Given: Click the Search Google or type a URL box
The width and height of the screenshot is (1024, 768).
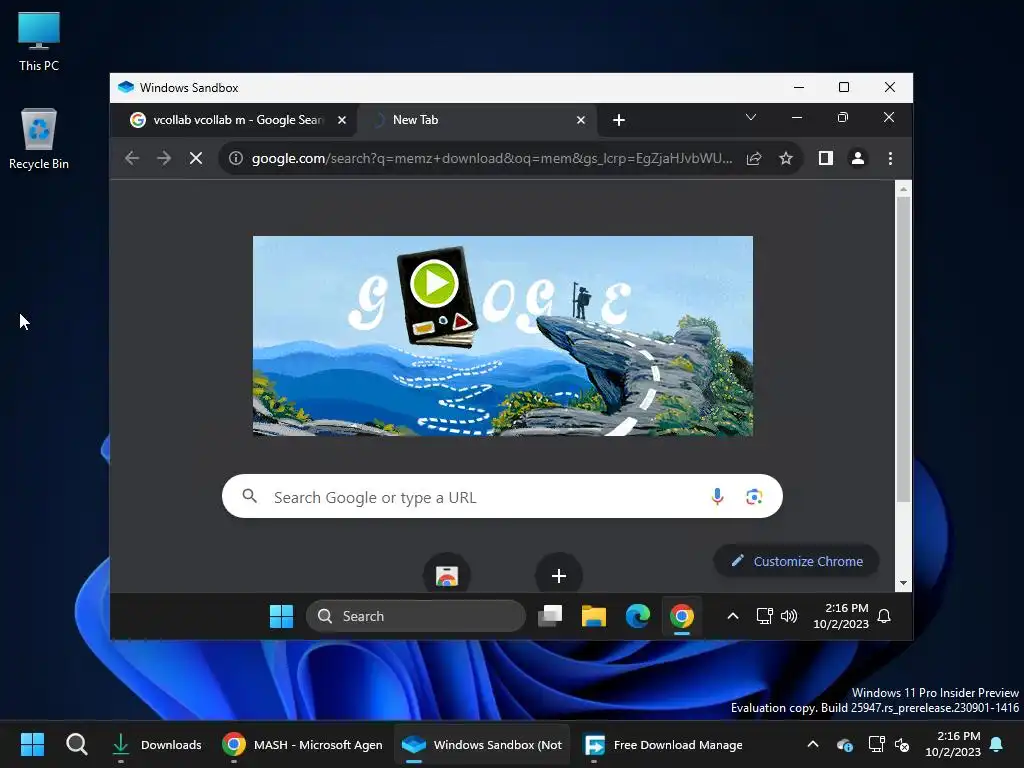Looking at the screenshot, I should 502,497.
